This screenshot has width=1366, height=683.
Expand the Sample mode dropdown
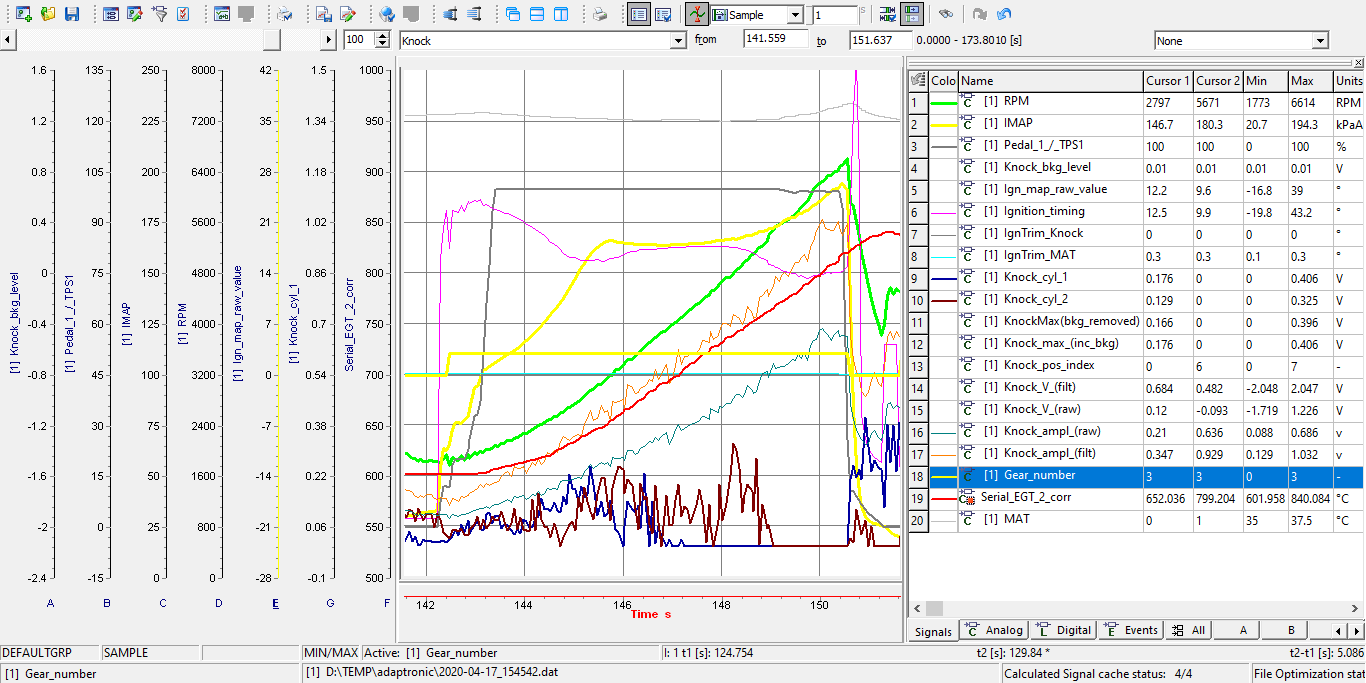pos(794,15)
